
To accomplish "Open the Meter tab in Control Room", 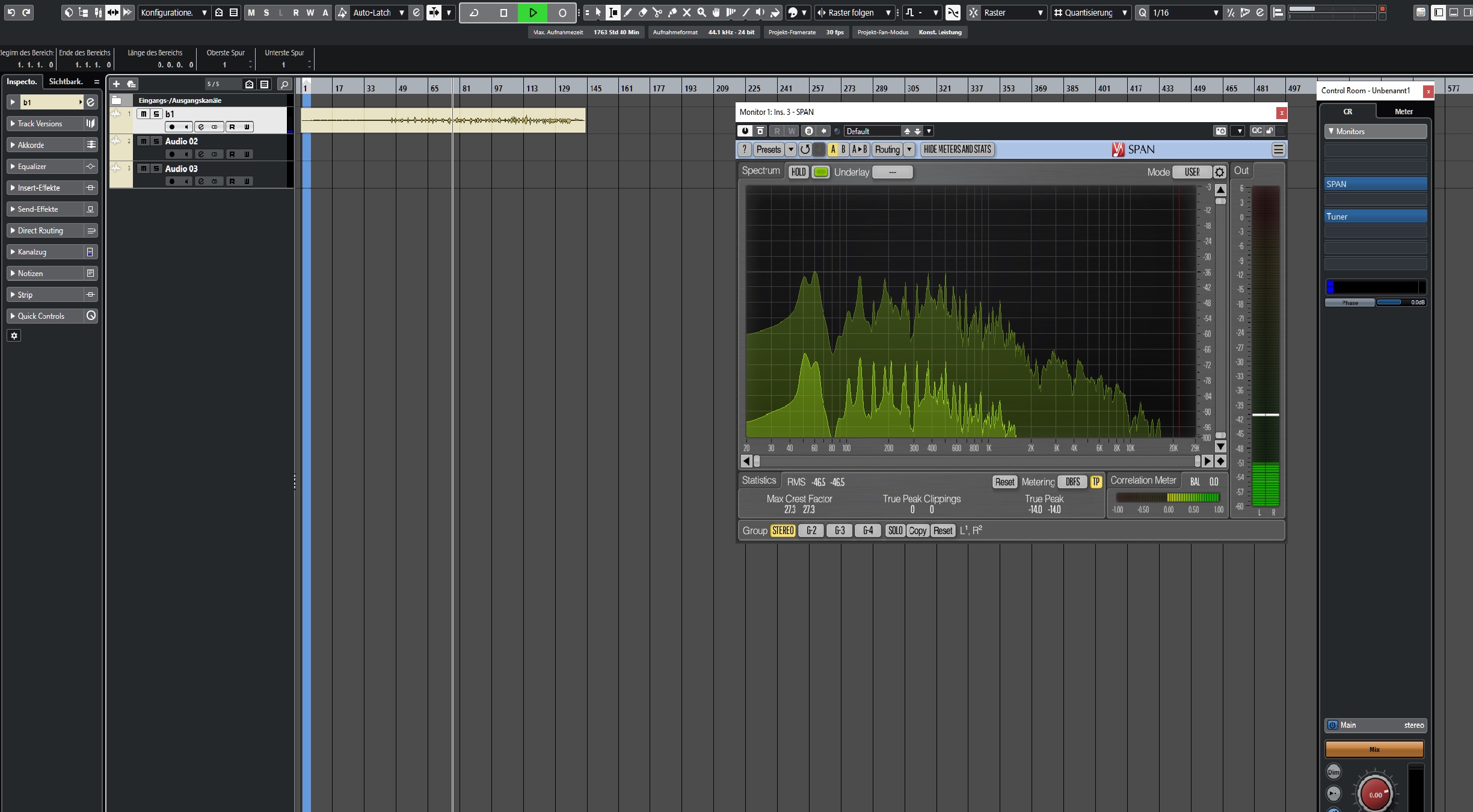I will pyautogui.click(x=1403, y=111).
